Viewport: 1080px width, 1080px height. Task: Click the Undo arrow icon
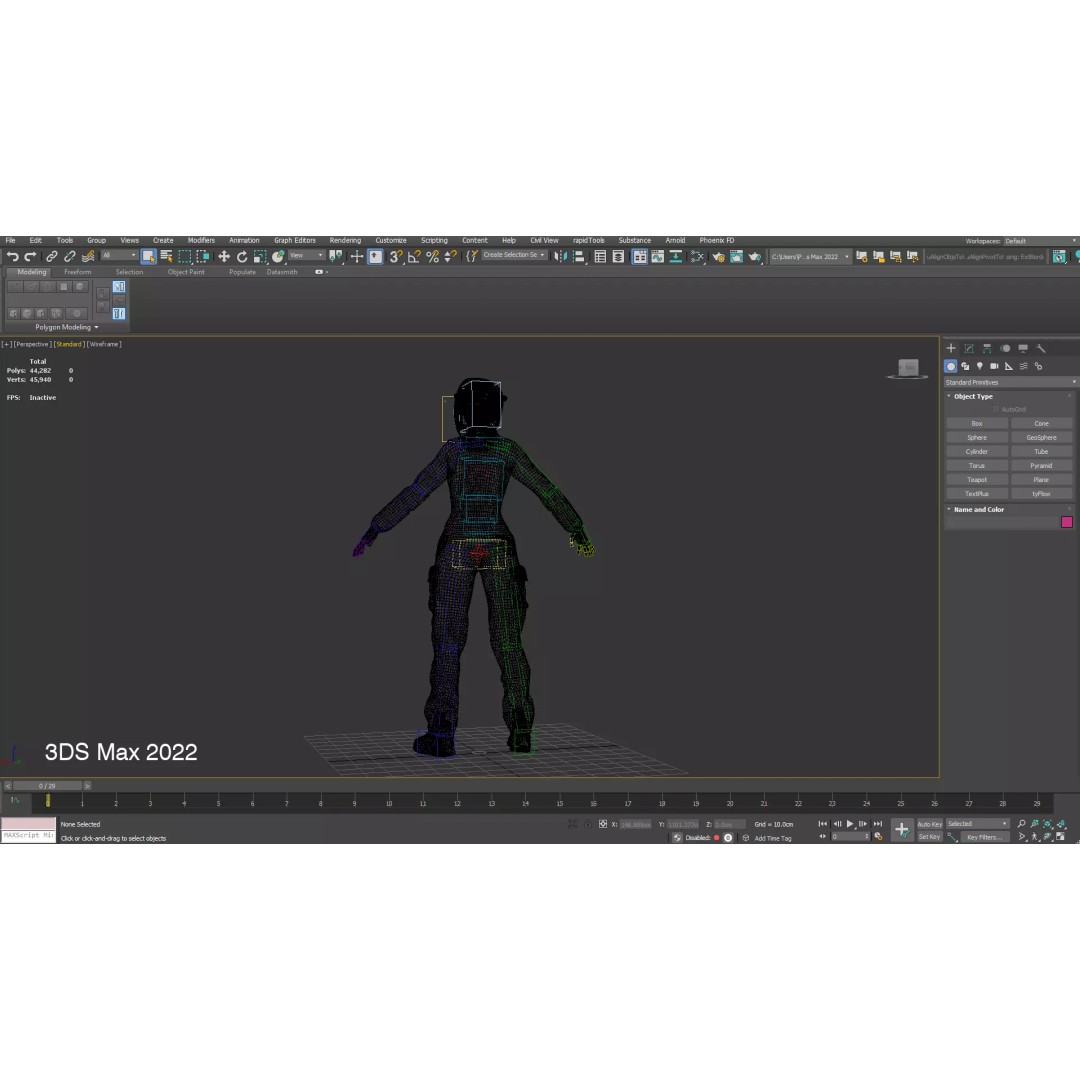coord(12,257)
